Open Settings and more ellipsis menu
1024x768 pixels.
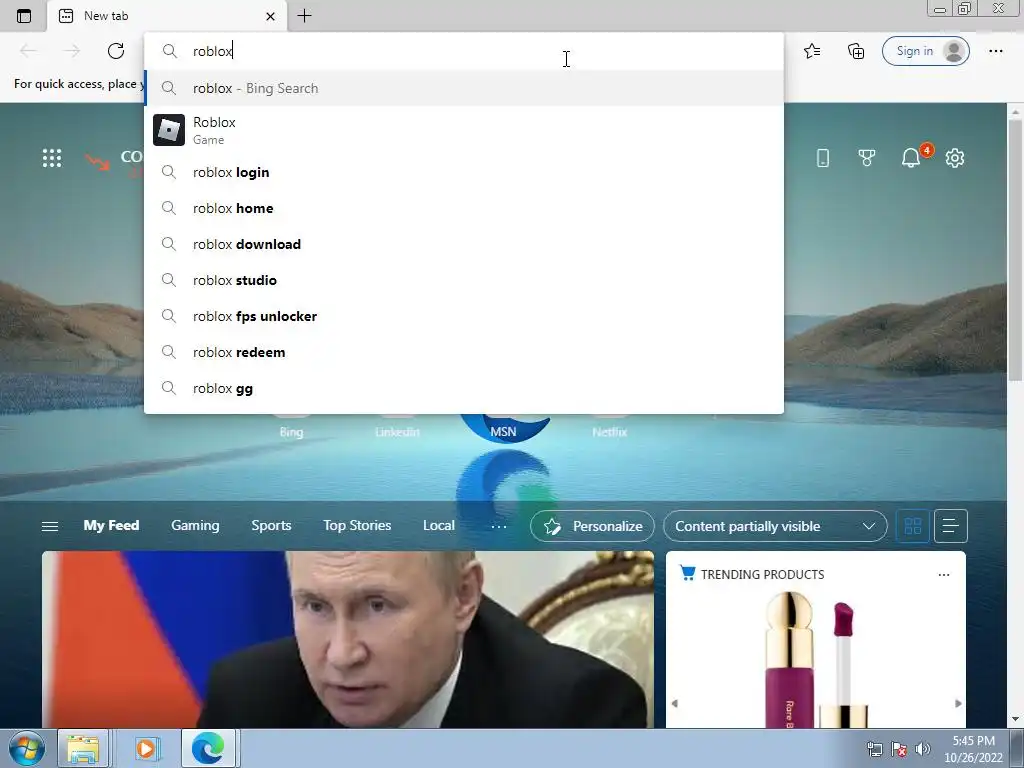point(995,51)
